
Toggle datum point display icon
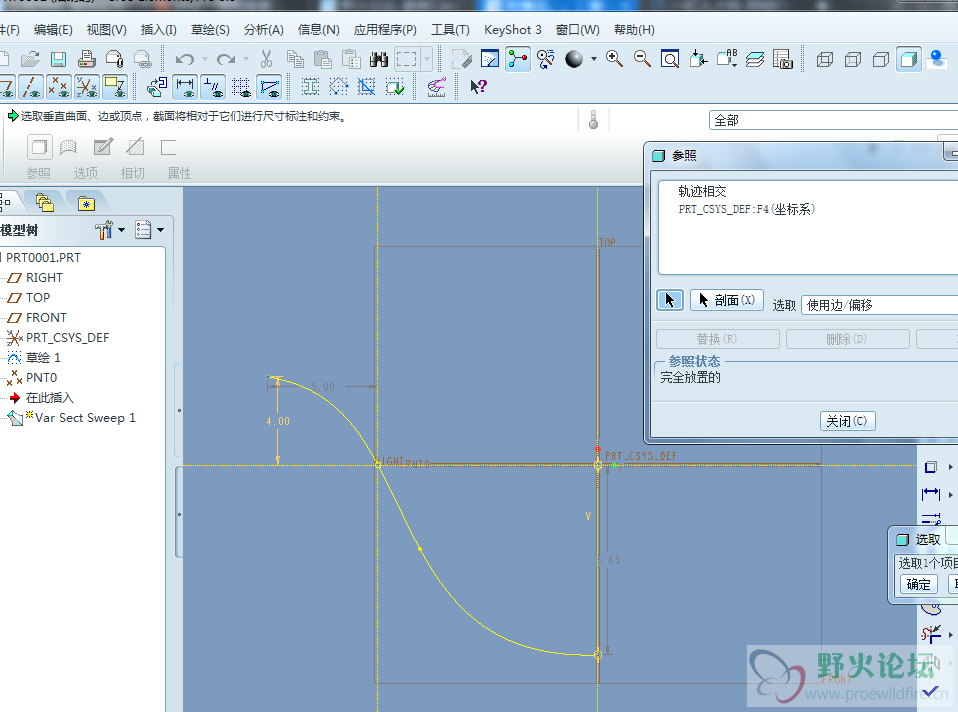coord(59,87)
